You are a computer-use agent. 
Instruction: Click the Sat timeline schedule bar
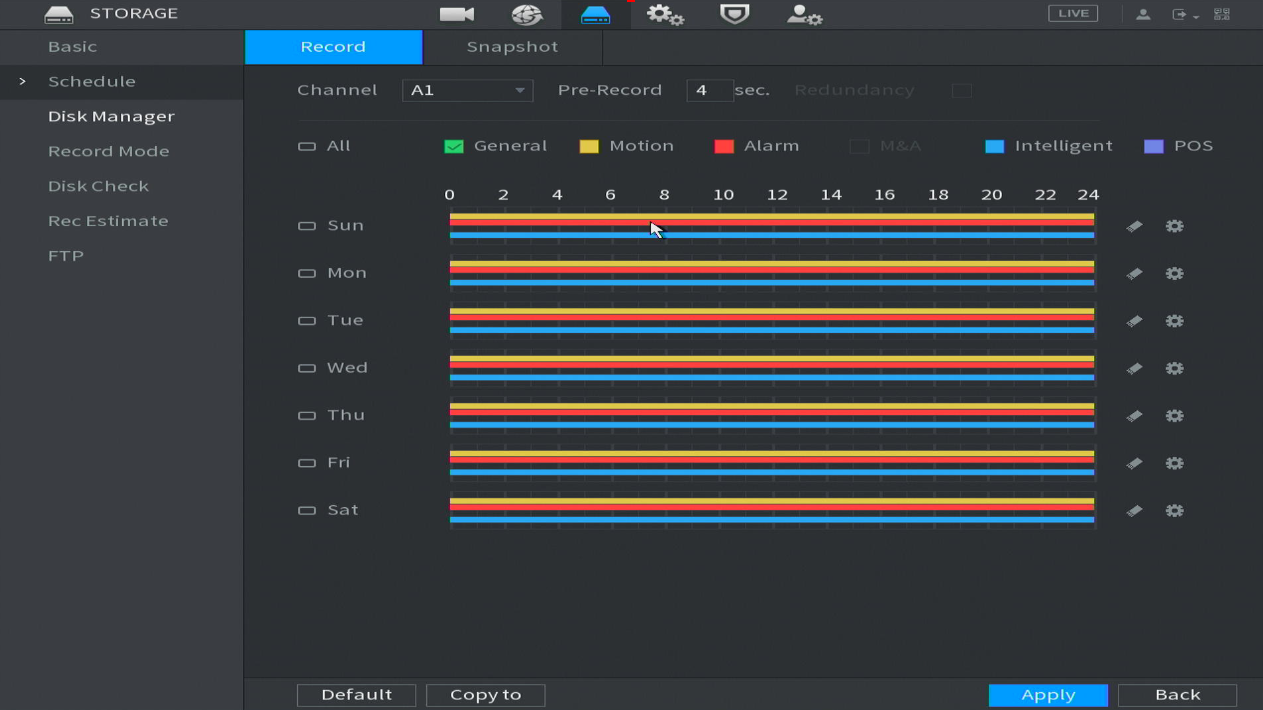(x=772, y=510)
